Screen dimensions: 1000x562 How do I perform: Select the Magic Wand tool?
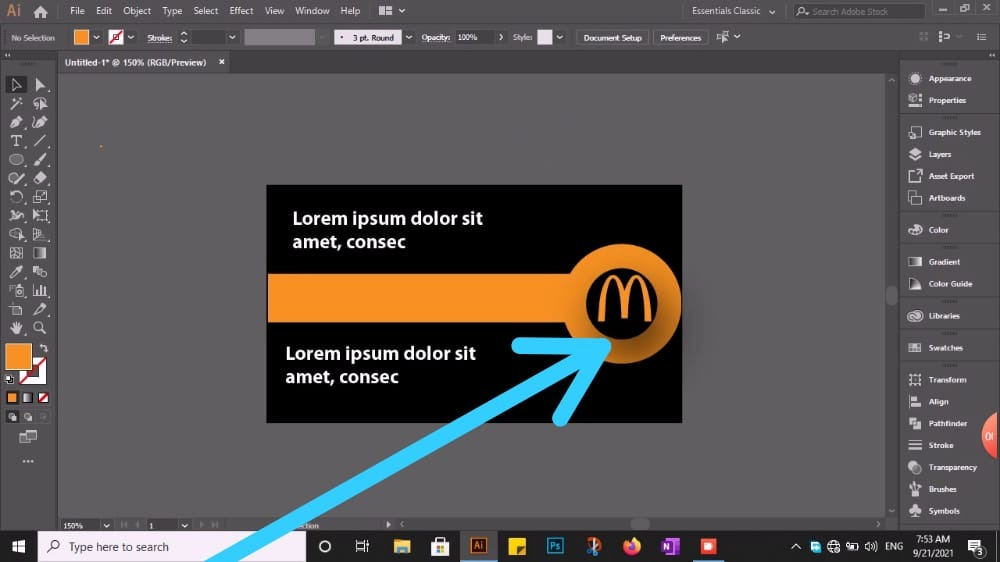[x=16, y=103]
